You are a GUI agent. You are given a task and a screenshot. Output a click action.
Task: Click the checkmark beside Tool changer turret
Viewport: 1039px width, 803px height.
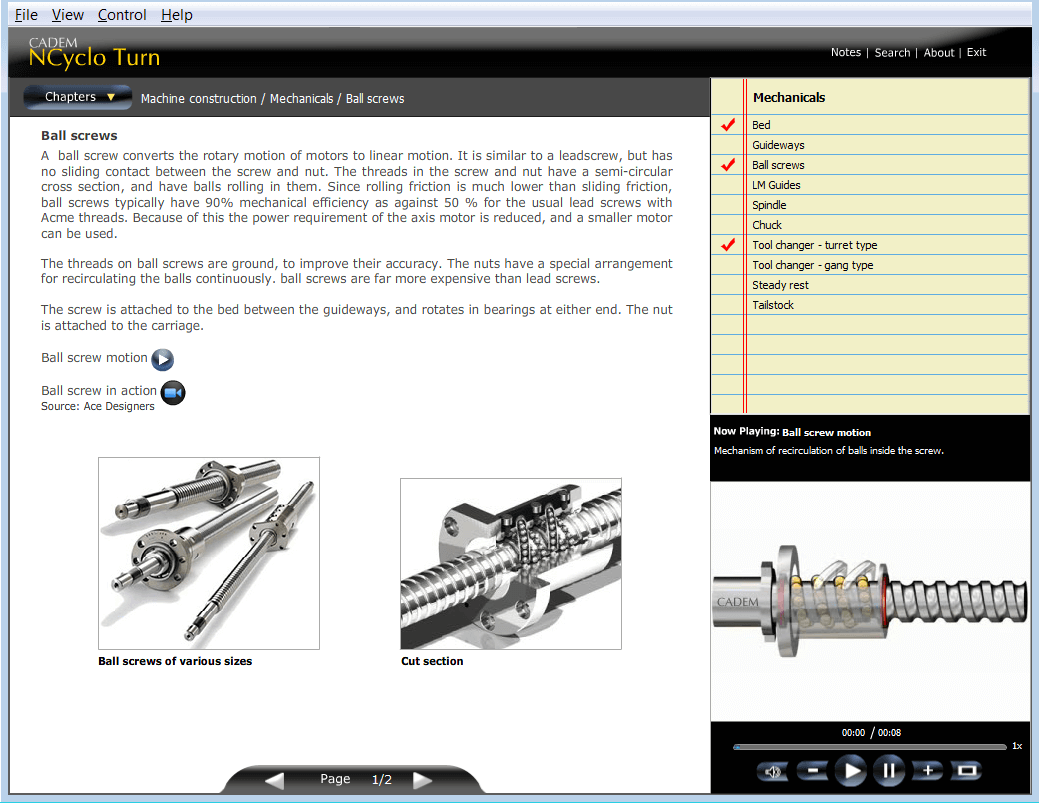coord(728,244)
